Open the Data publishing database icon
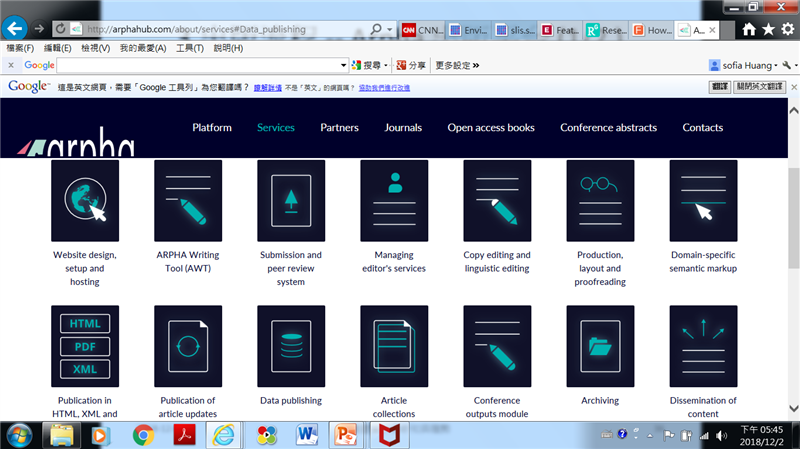Screen dimensions: 800x449 click(x=291, y=346)
